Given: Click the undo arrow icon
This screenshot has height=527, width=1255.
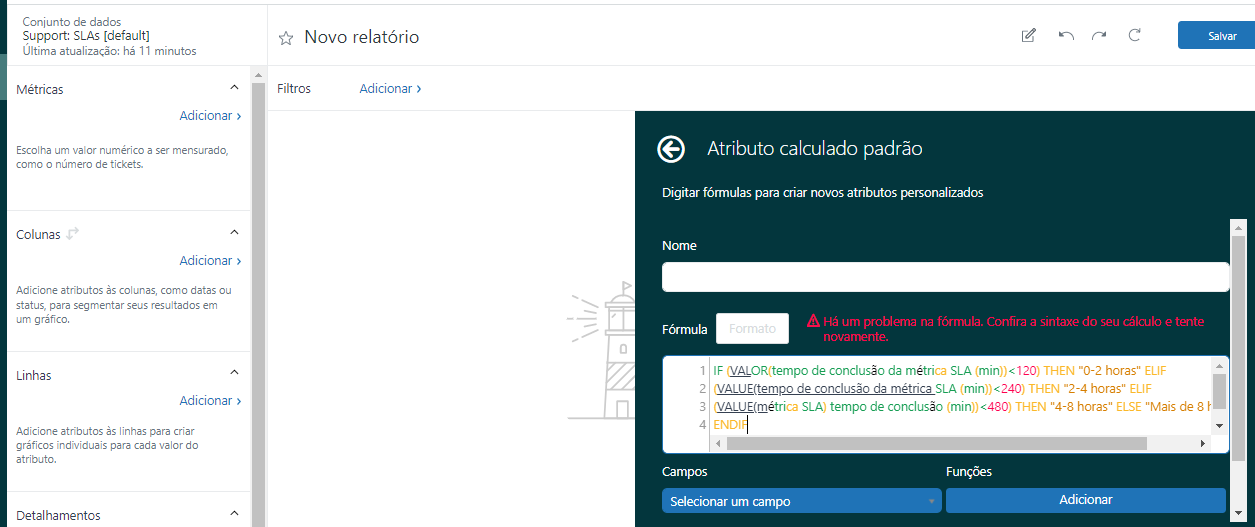Looking at the screenshot, I should point(1066,36).
